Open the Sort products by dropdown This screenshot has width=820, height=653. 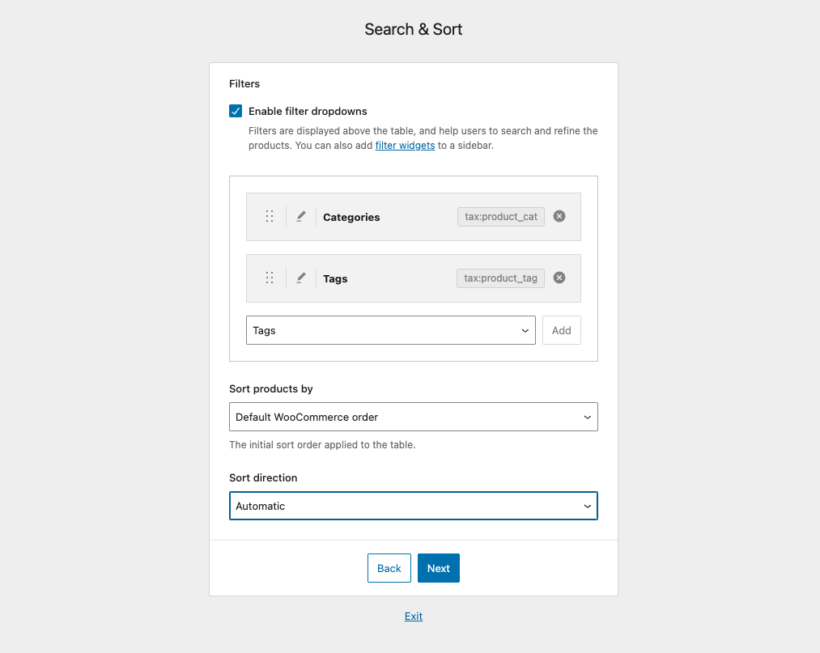pos(413,417)
